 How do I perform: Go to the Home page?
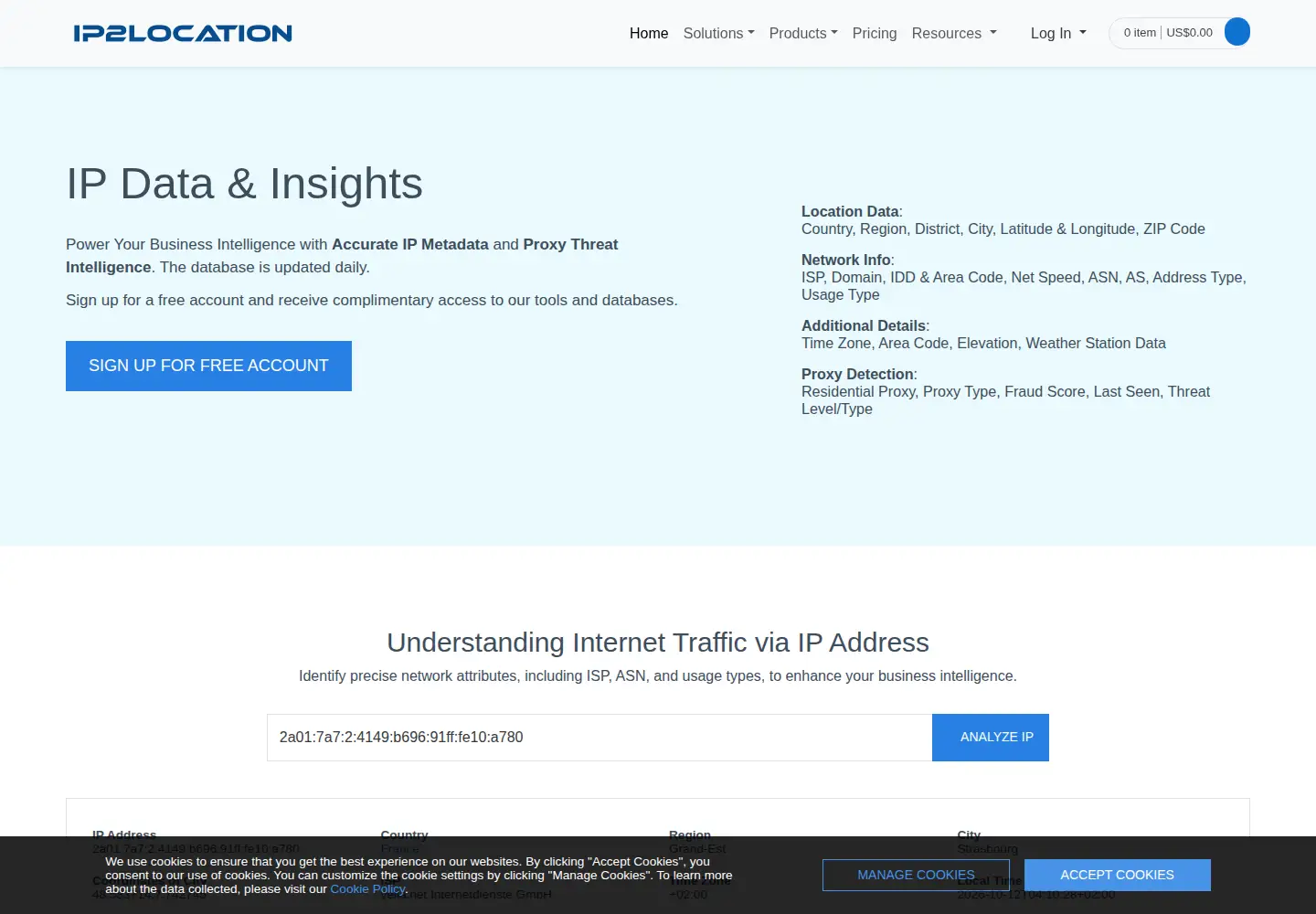click(649, 33)
